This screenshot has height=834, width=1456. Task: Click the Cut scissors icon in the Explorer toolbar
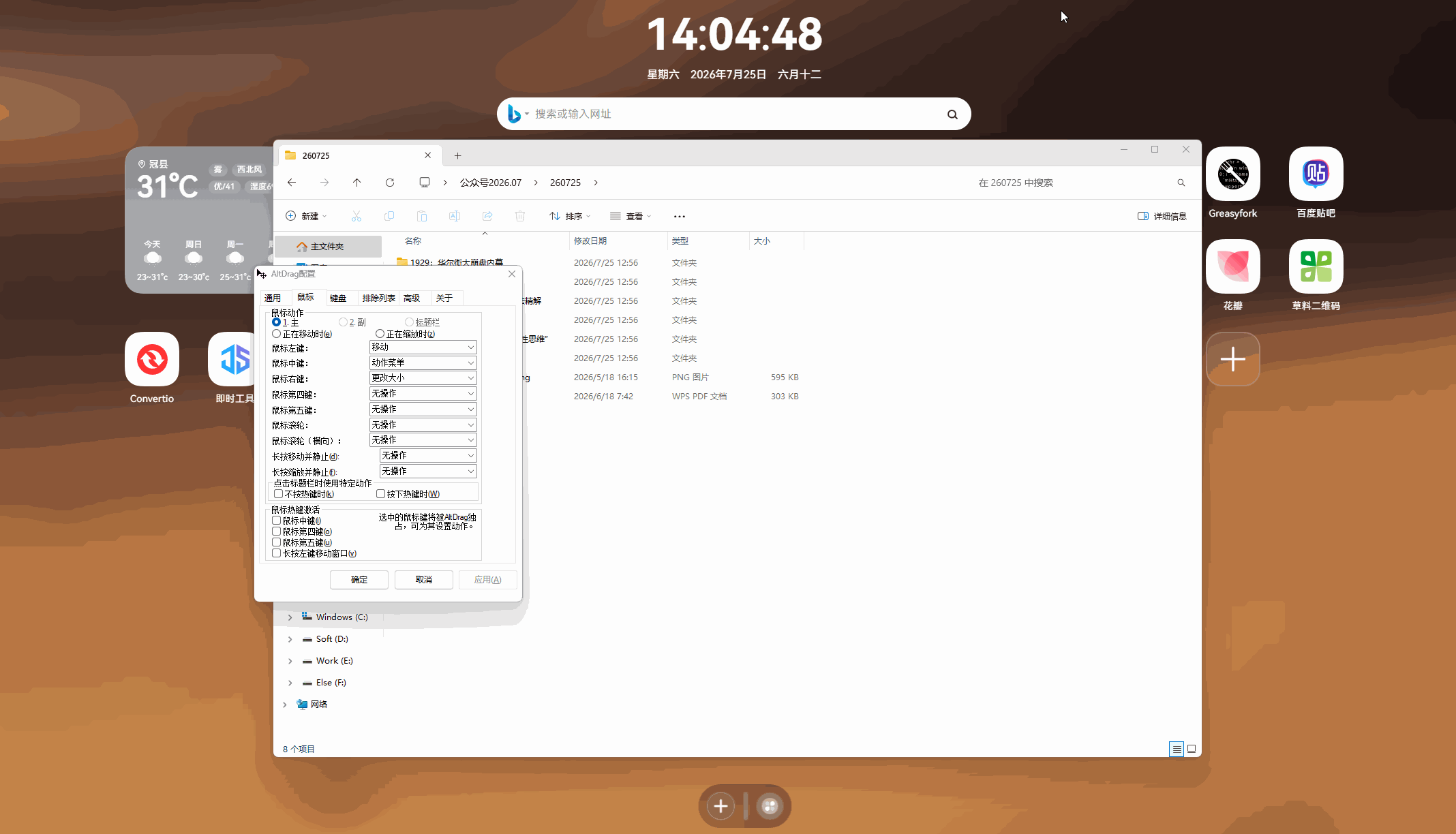click(357, 216)
